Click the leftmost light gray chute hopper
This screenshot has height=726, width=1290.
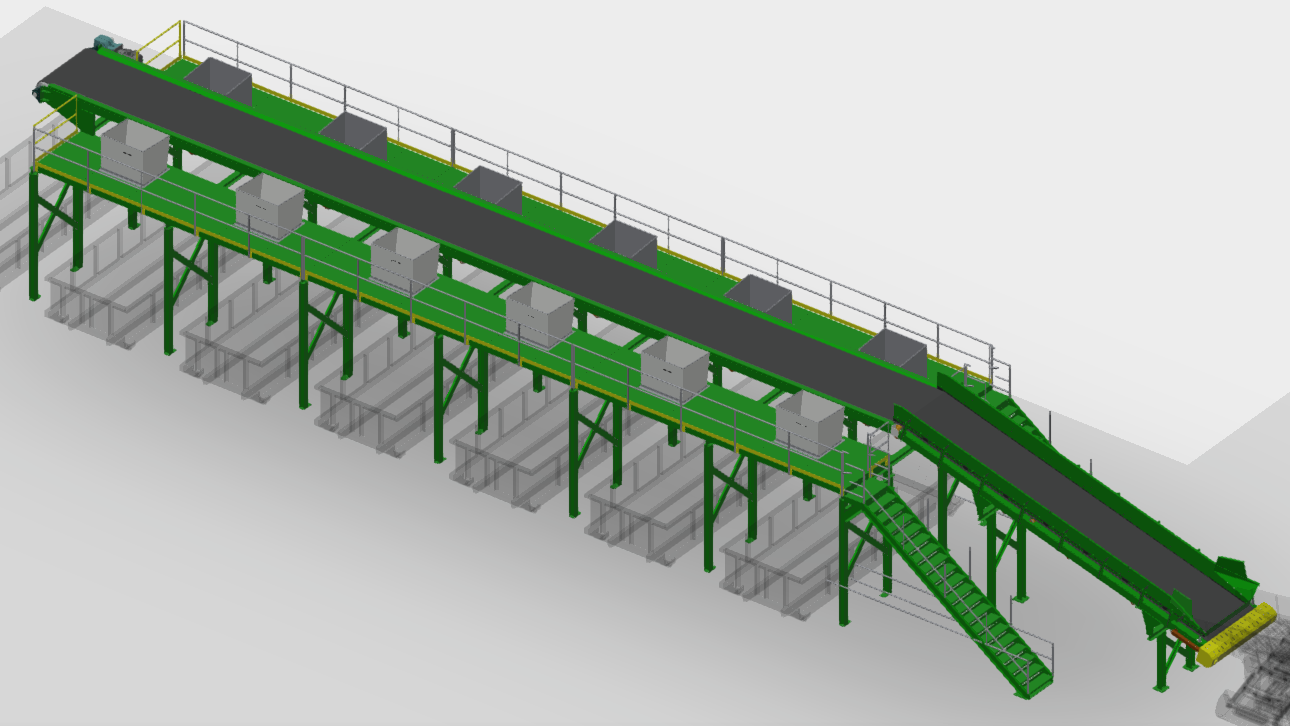(x=134, y=153)
